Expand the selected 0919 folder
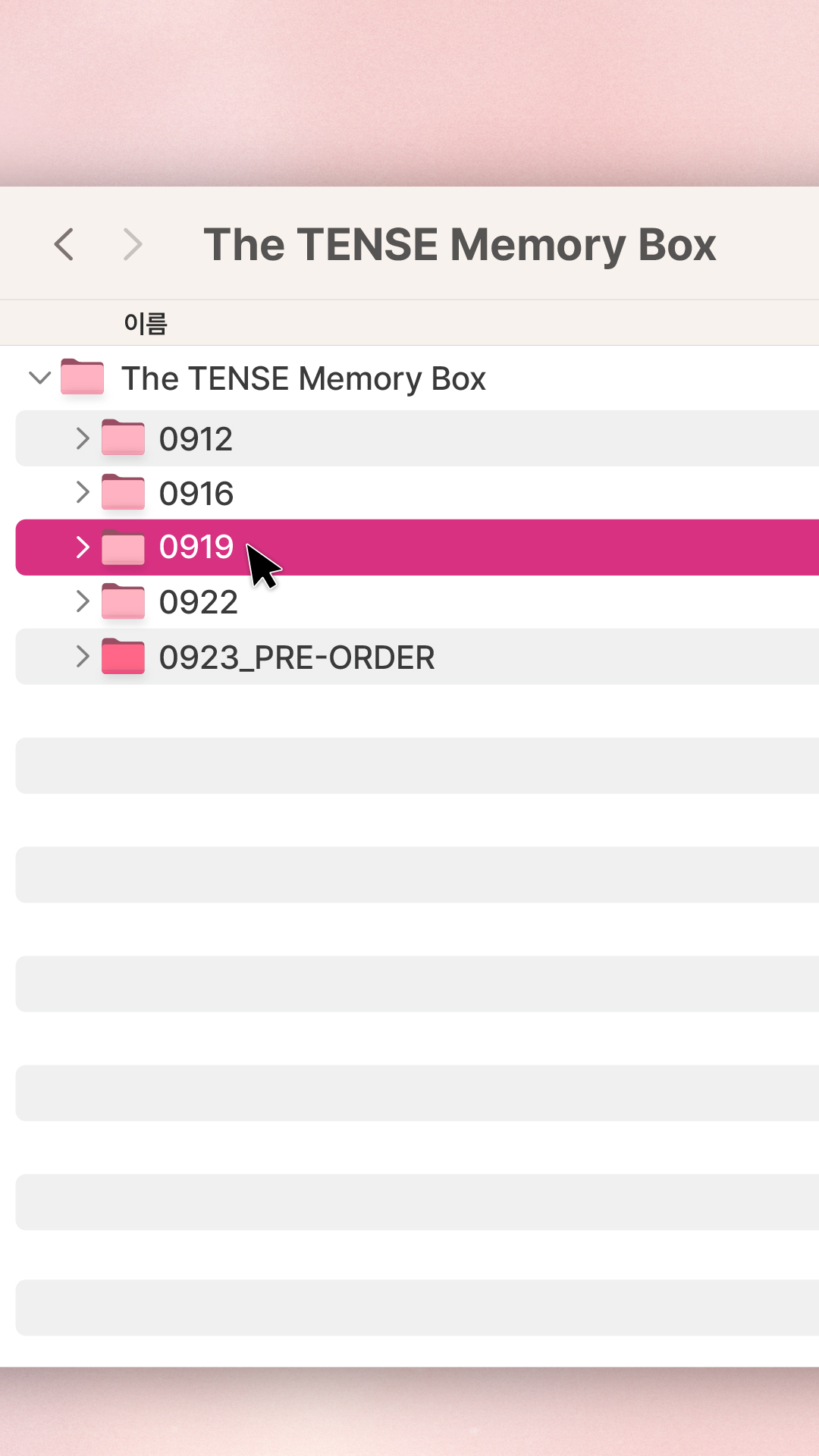819x1456 pixels. pyautogui.click(x=83, y=547)
